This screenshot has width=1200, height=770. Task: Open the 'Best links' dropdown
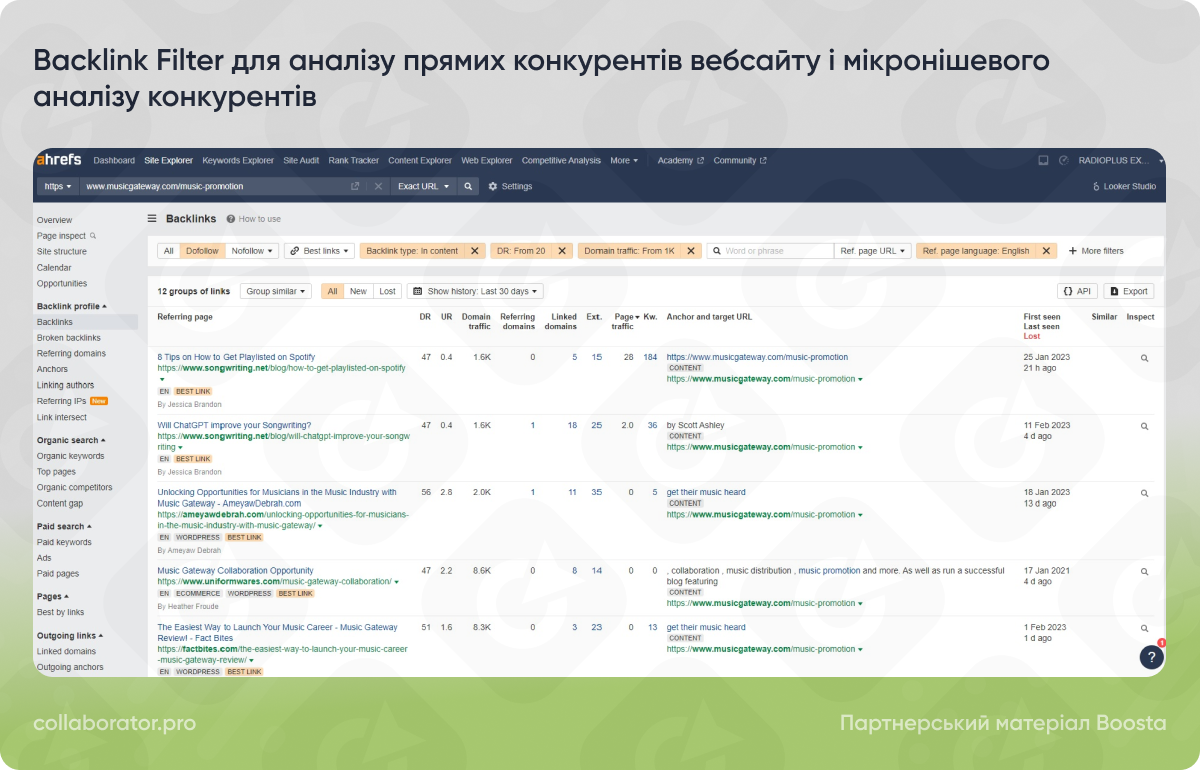point(318,251)
